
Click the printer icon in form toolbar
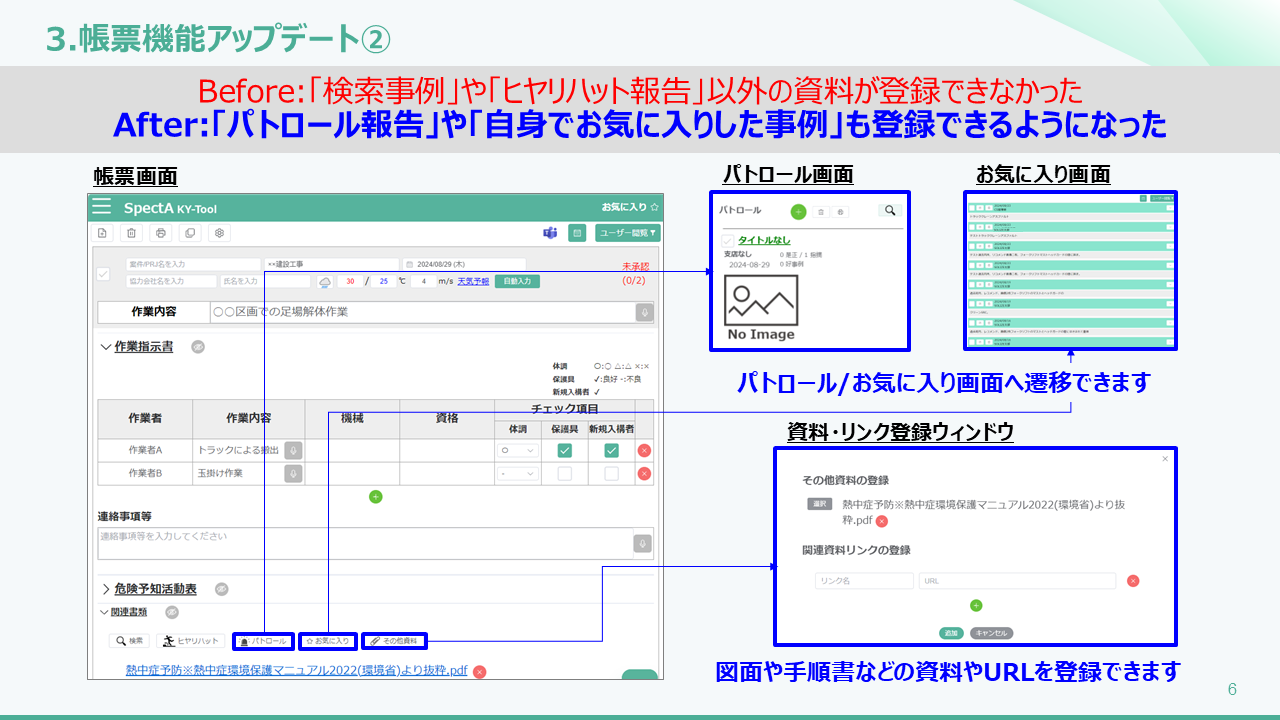(x=160, y=233)
